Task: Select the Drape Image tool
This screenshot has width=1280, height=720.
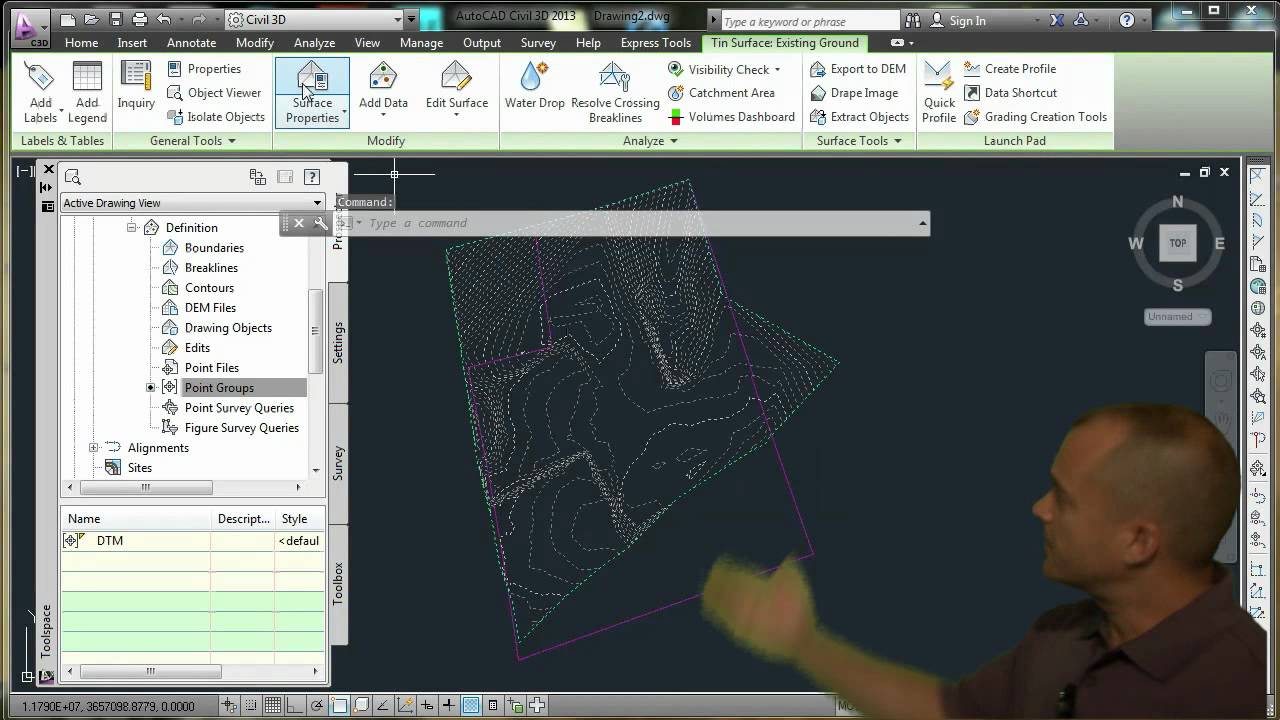Action: pos(854,93)
